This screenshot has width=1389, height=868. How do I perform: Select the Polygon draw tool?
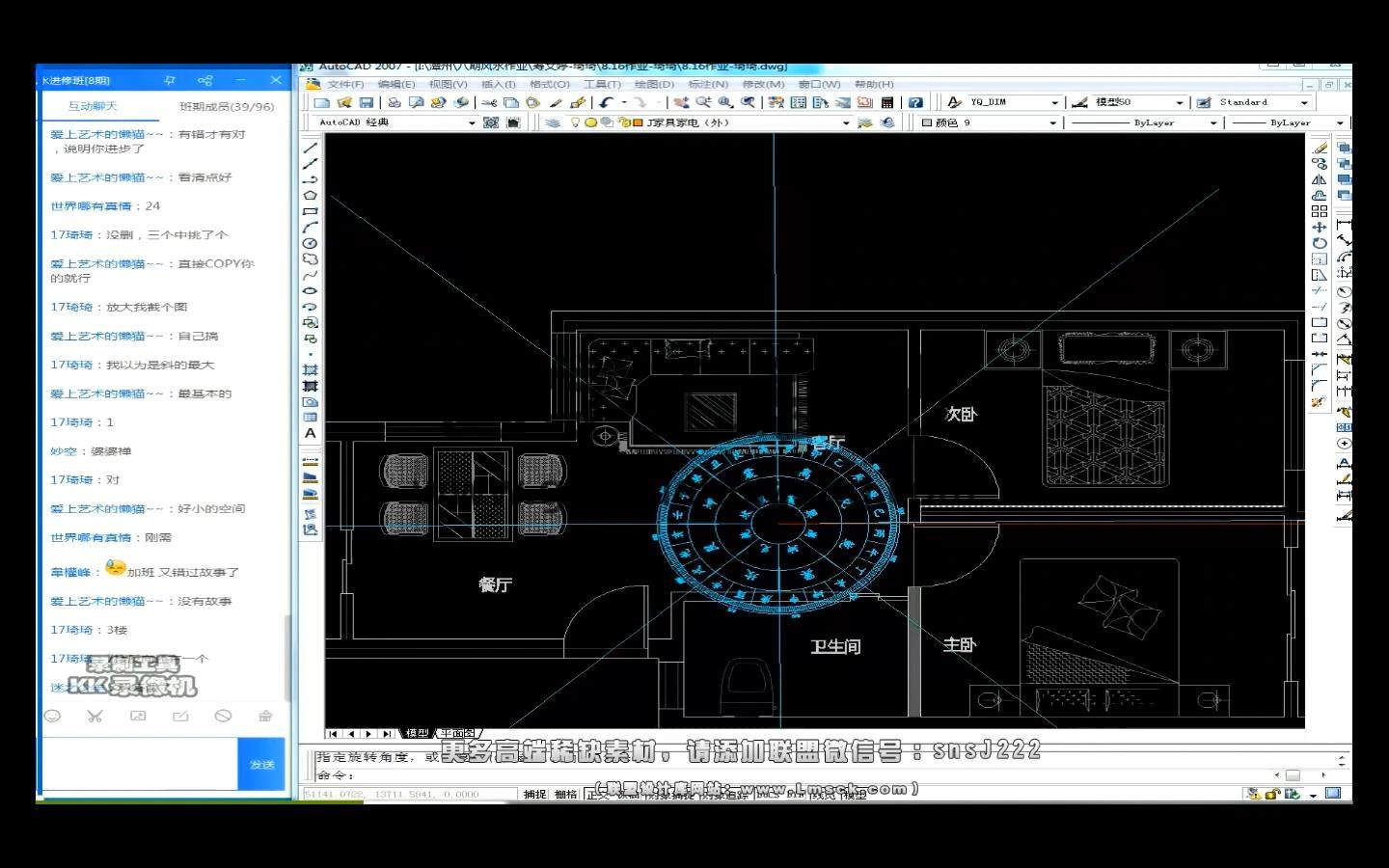tap(311, 196)
